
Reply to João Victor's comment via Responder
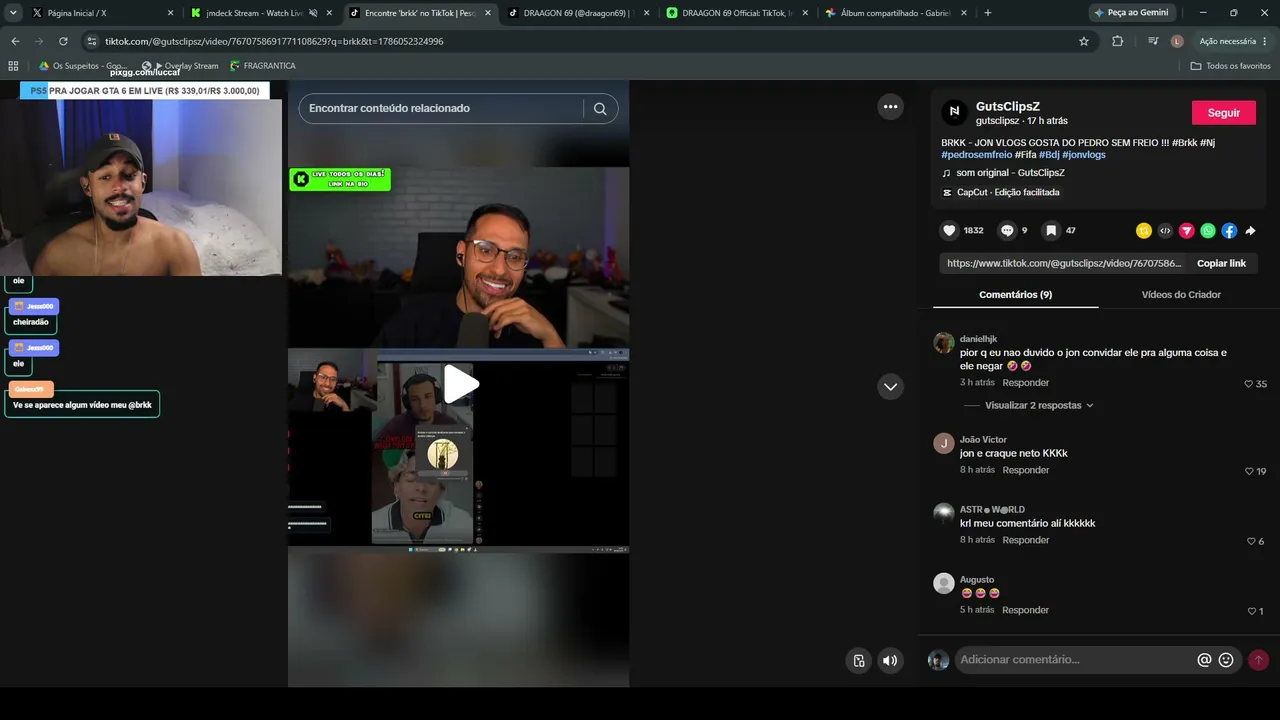click(x=1026, y=470)
